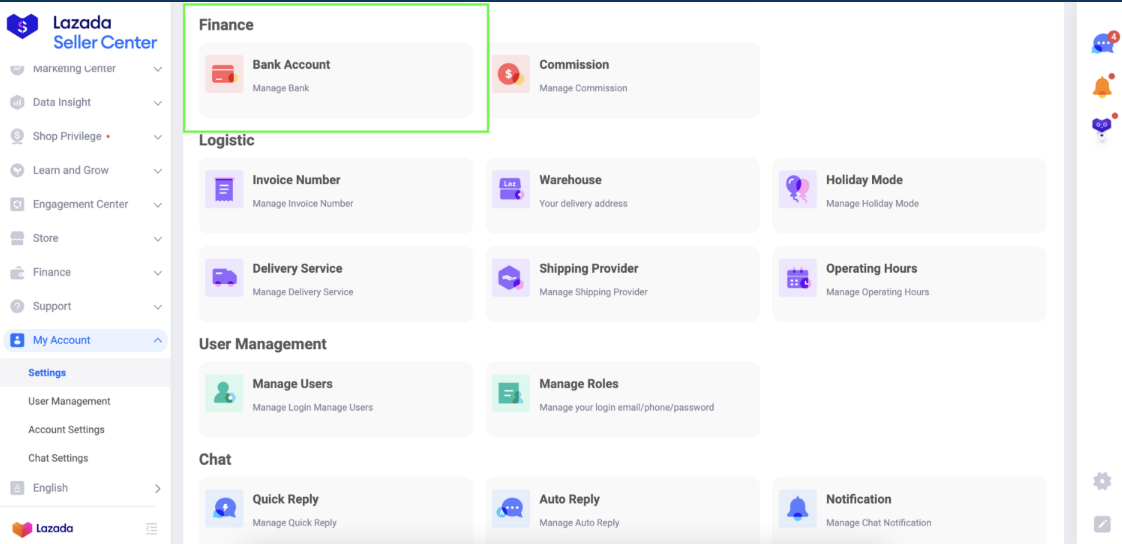The width and height of the screenshot is (1122, 544).
Task: Expand the Data Insight menu
Action: (x=86, y=102)
